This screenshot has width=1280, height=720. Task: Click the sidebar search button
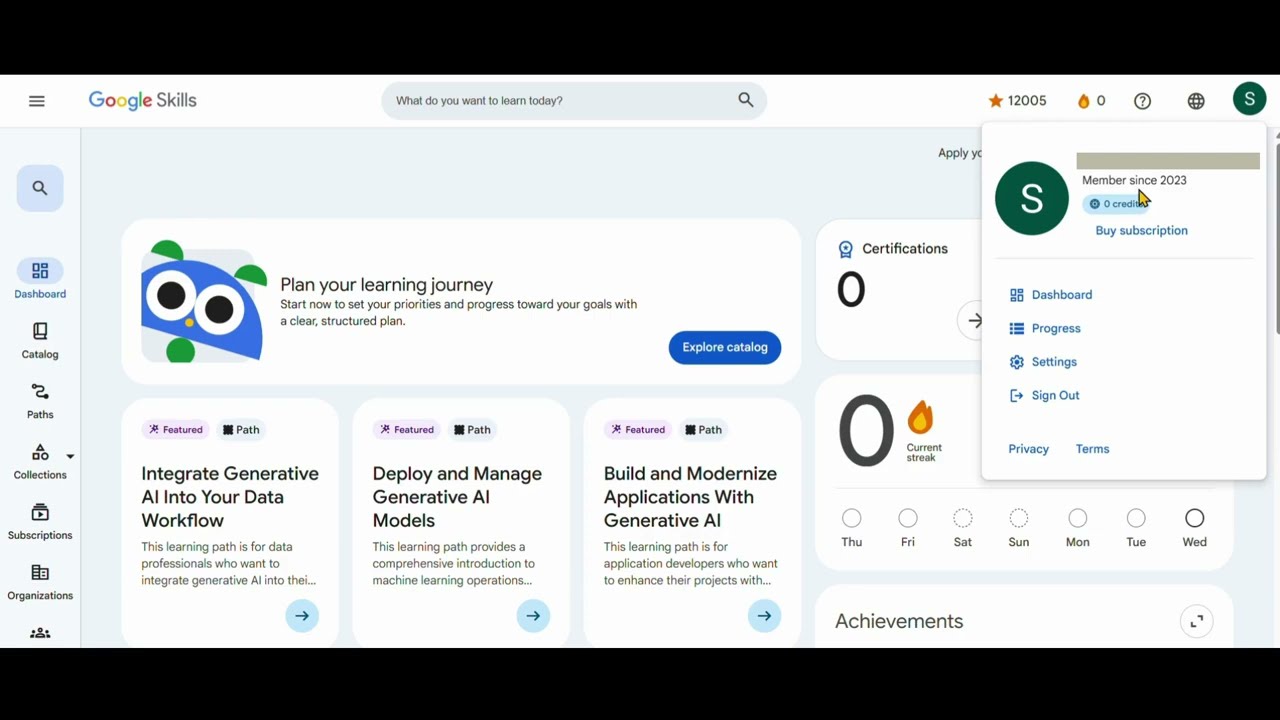tap(40, 188)
